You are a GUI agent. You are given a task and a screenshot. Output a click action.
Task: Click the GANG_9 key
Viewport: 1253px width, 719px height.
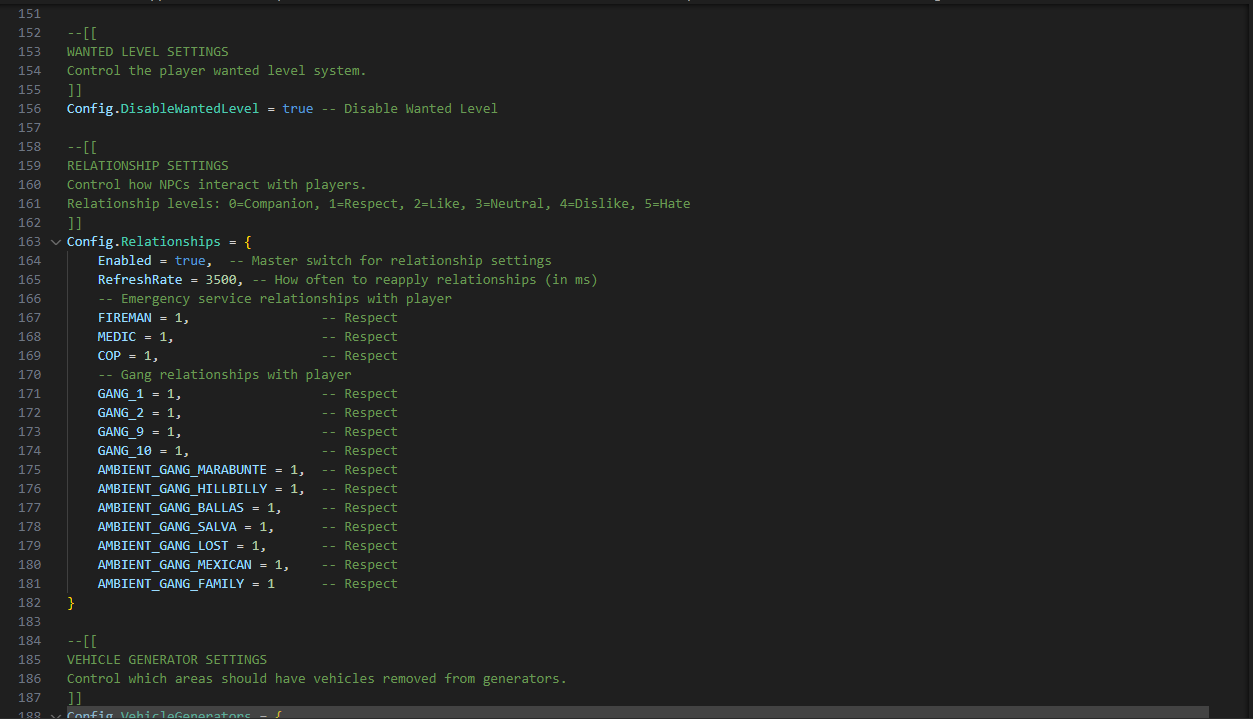121,432
